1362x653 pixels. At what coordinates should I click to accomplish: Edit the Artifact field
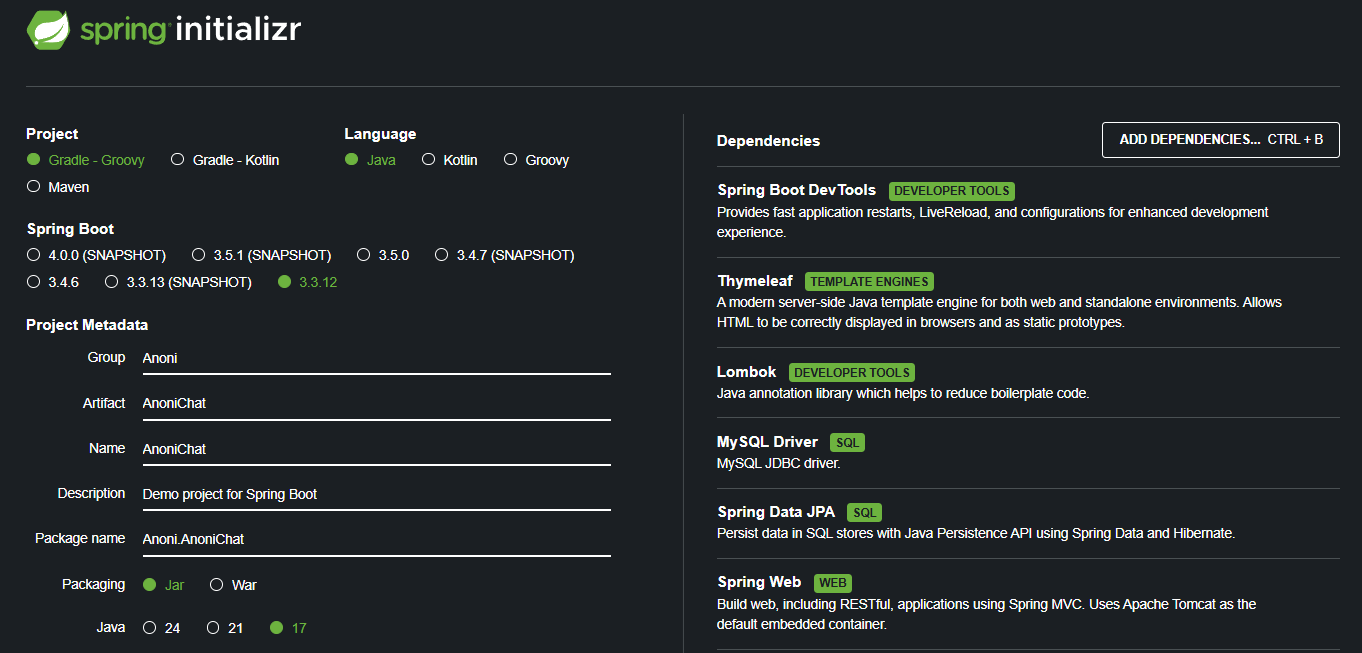tap(376, 403)
